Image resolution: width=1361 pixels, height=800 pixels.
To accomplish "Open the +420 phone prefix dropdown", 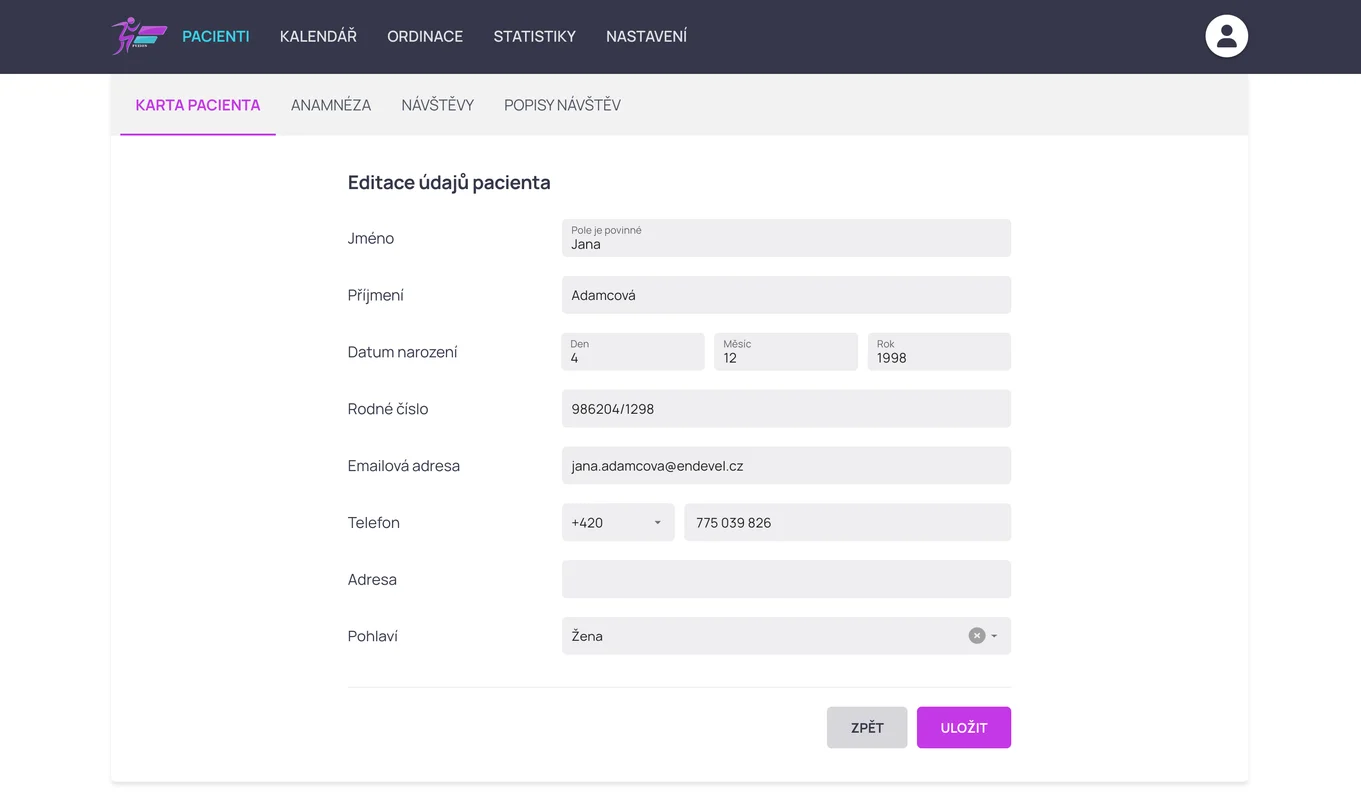I will 618,523.
